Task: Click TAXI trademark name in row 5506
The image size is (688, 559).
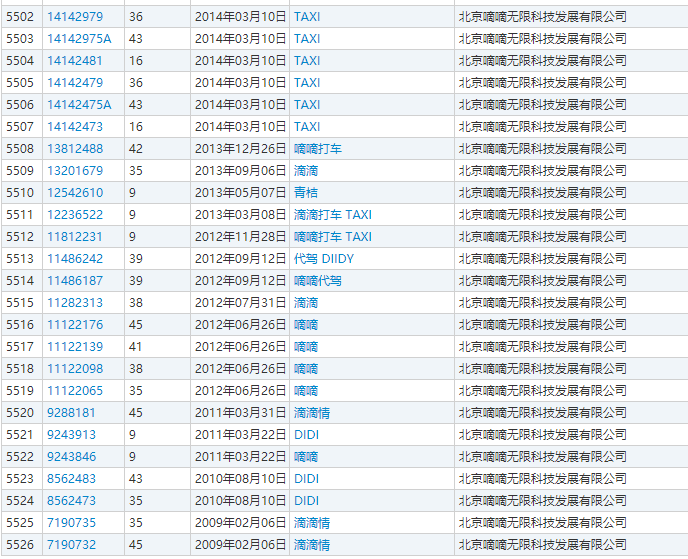Action: click(x=307, y=104)
